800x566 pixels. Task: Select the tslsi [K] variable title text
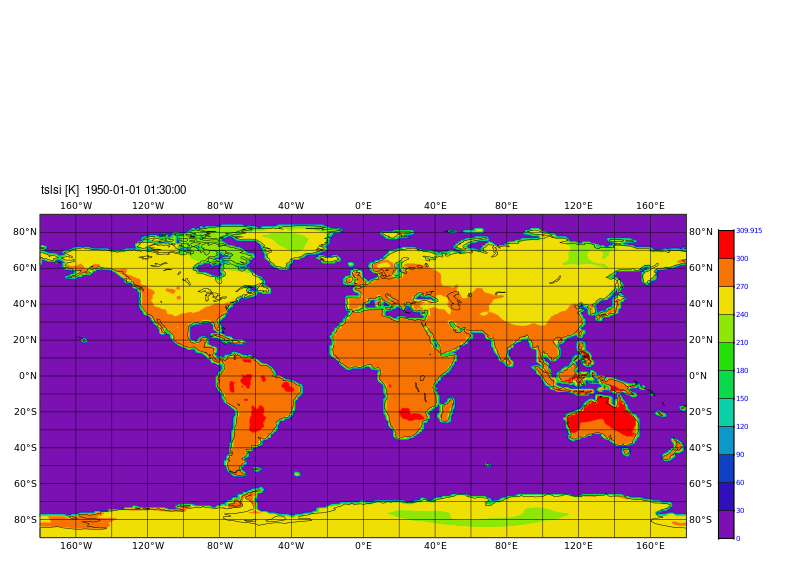(x=59, y=190)
